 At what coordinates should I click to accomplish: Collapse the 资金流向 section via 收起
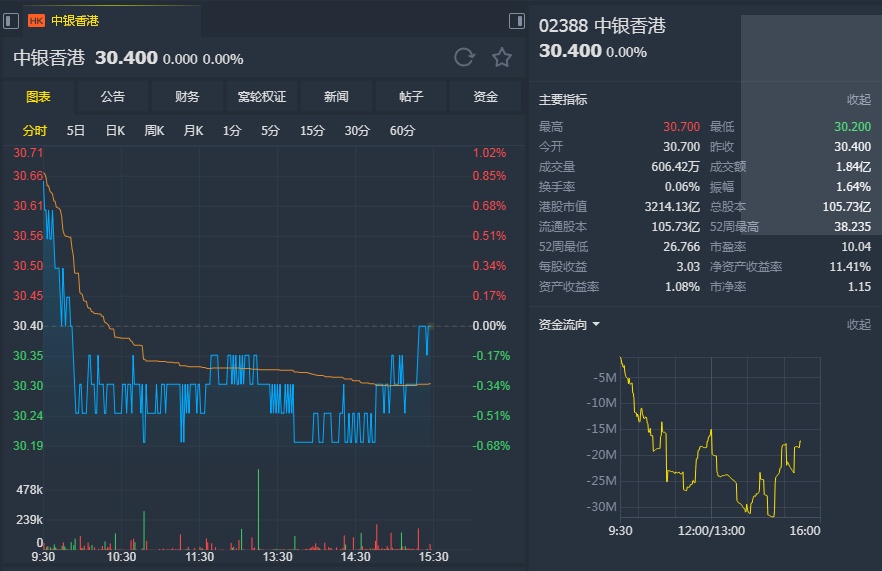pyautogui.click(x=859, y=325)
